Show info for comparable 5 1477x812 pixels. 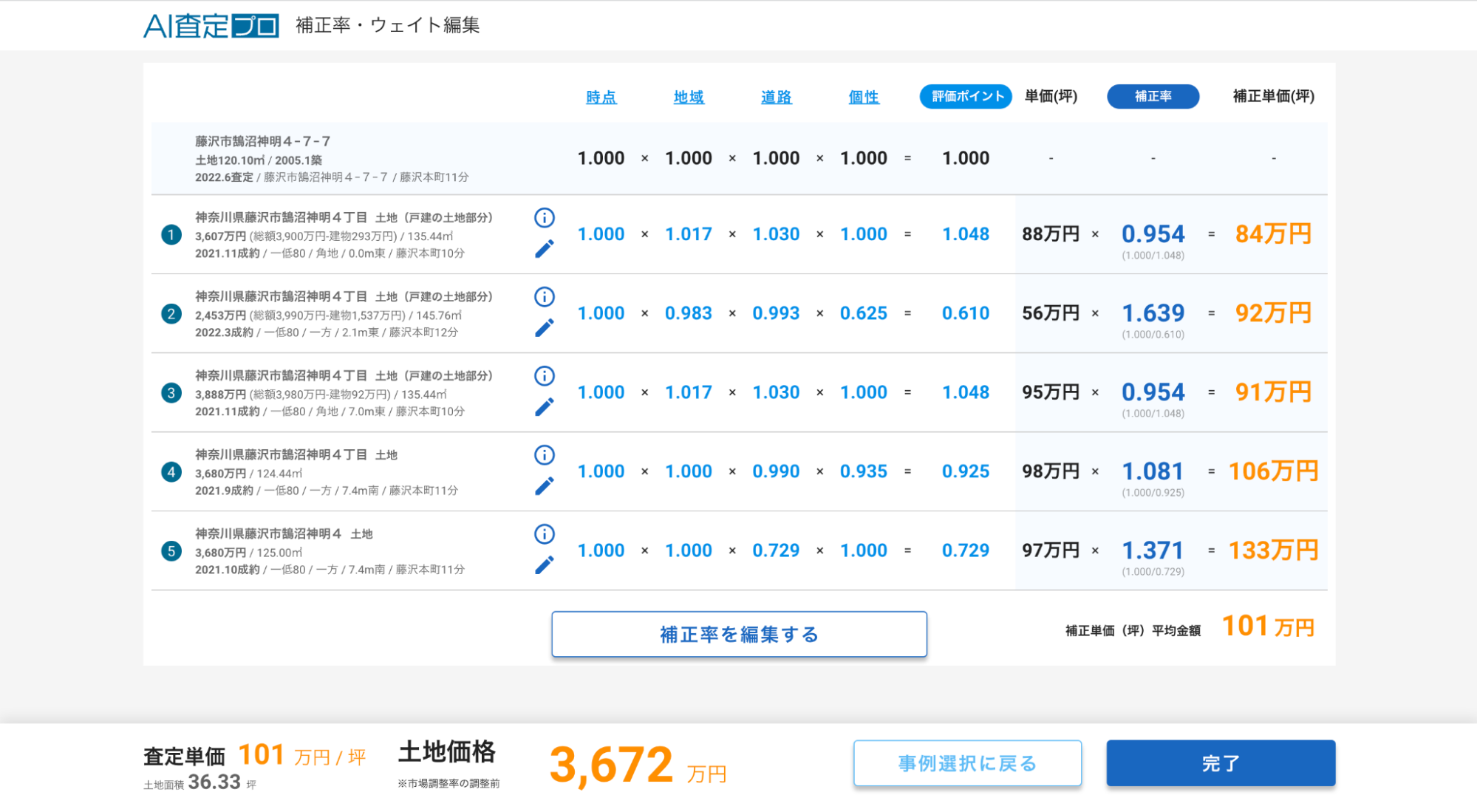point(545,534)
